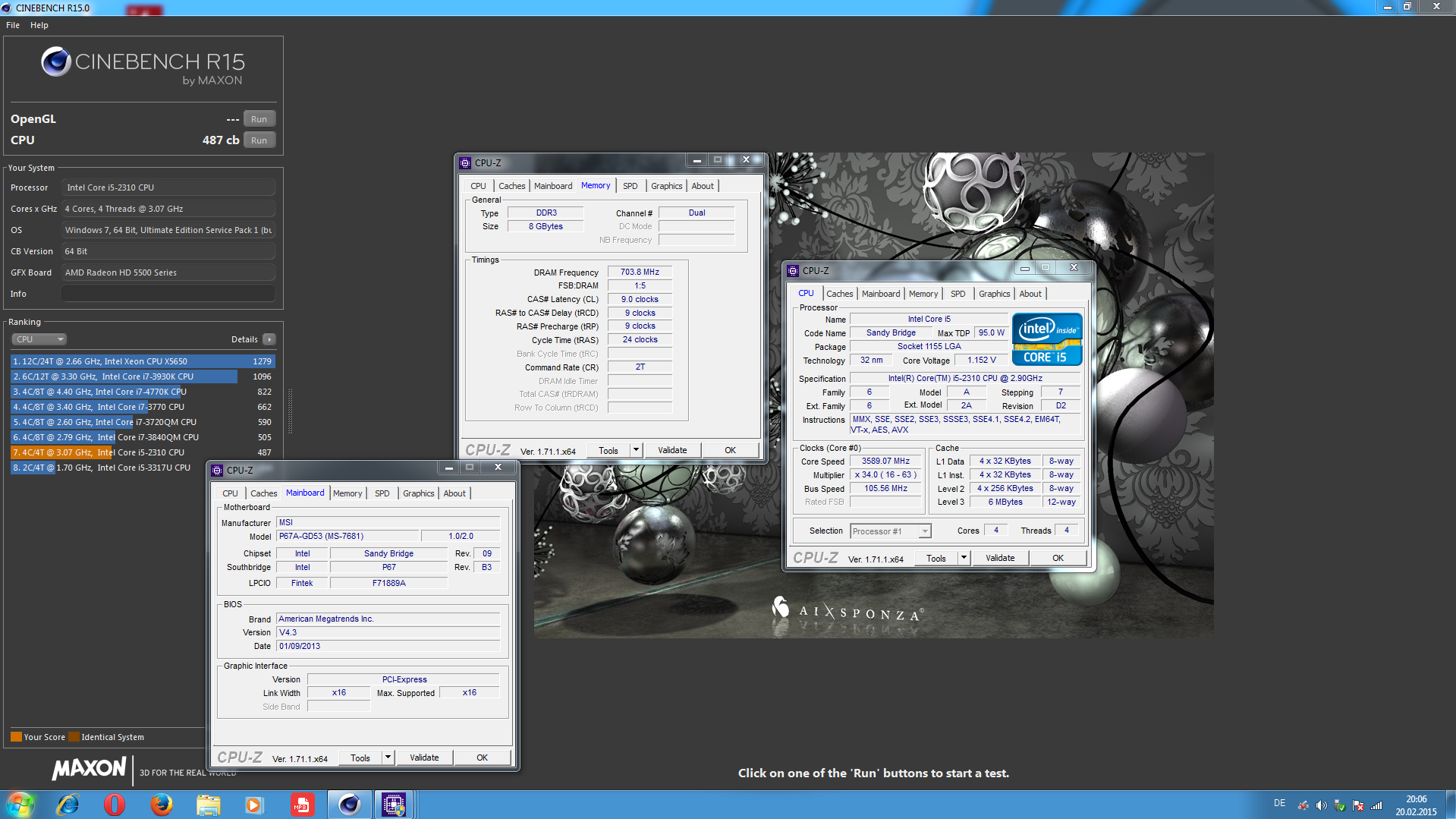1456x819 pixels.
Task: Switch to Mainboard tab in CPU CPU-Z window
Action: [881, 294]
